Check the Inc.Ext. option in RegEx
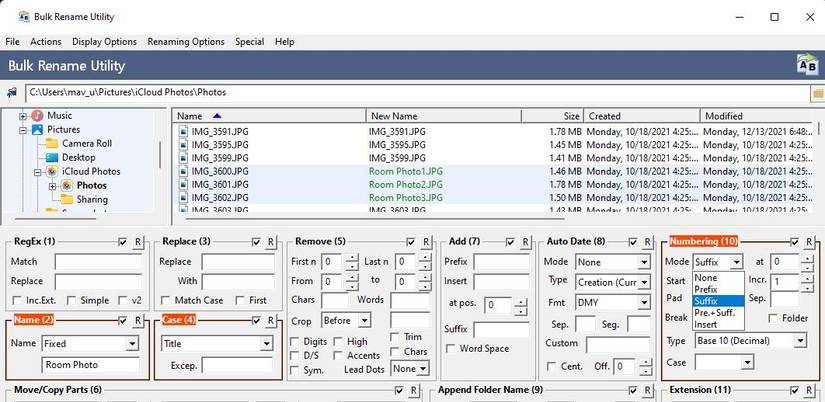This screenshot has height=402, width=825. pyautogui.click(x=17, y=301)
